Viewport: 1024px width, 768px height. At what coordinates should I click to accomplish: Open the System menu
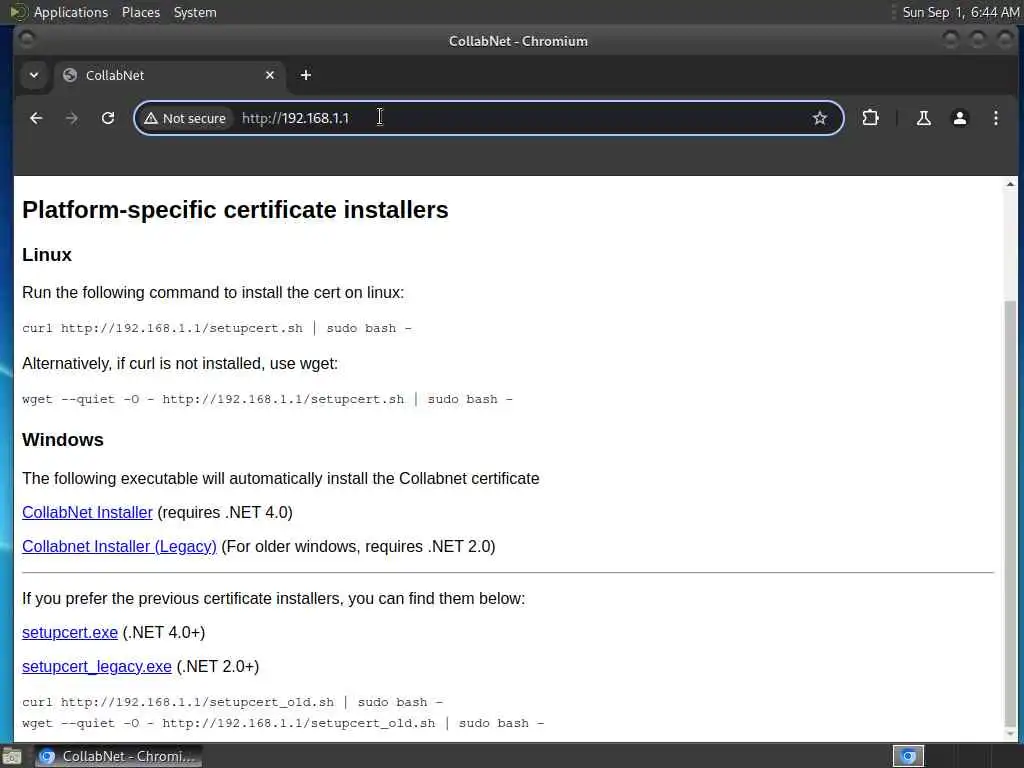coord(195,12)
